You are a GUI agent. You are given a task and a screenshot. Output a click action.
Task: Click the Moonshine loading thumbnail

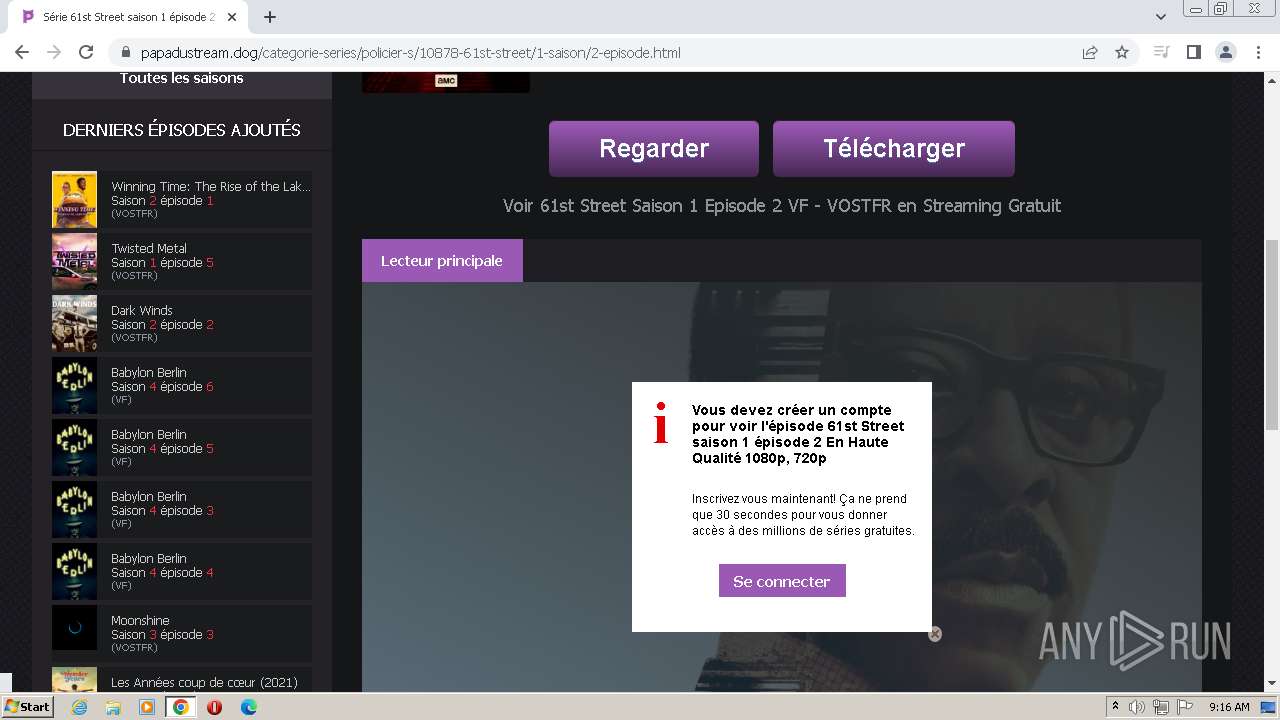[74, 628]
